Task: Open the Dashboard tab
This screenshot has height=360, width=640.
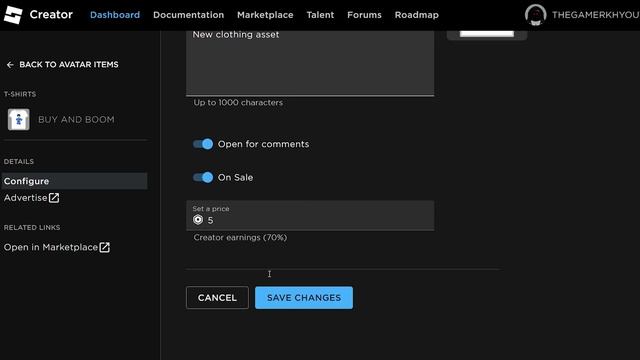Action: (x=115, y=15)
